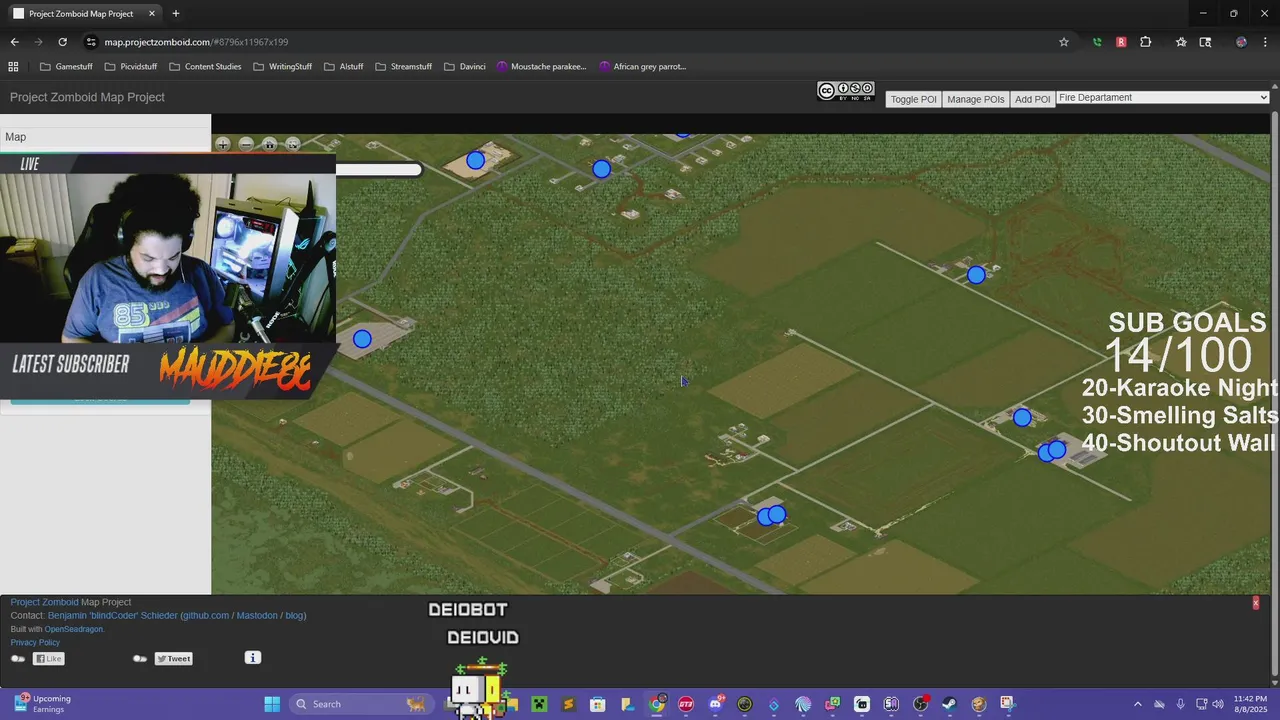Click the Add POI button

coord(1032,99)
